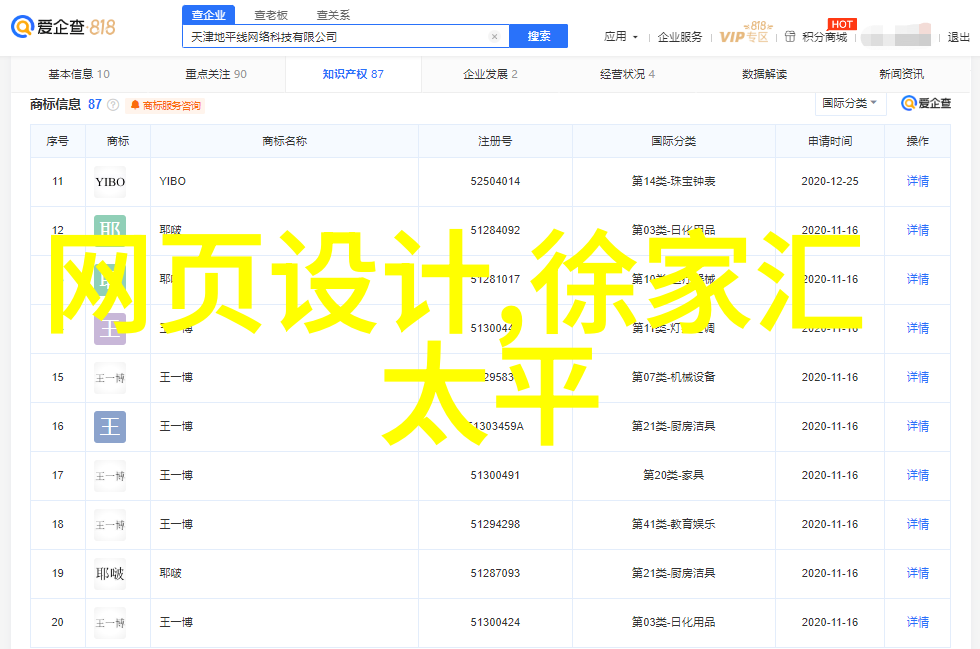
Task: View the YIBO trademark image in row 11
Action: pyautogui.click(x=110, y=182)
